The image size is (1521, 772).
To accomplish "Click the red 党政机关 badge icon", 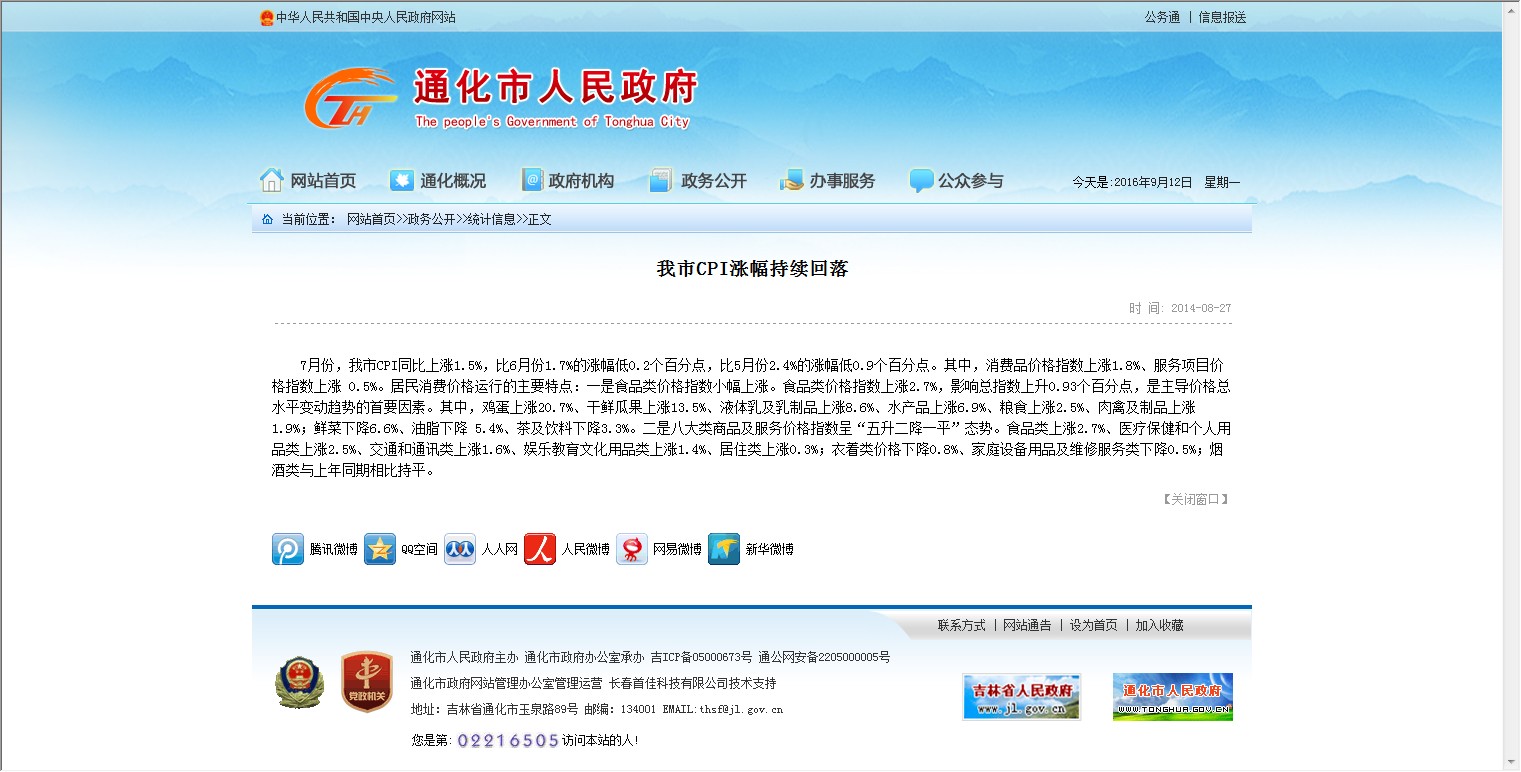I will point(366,682).
